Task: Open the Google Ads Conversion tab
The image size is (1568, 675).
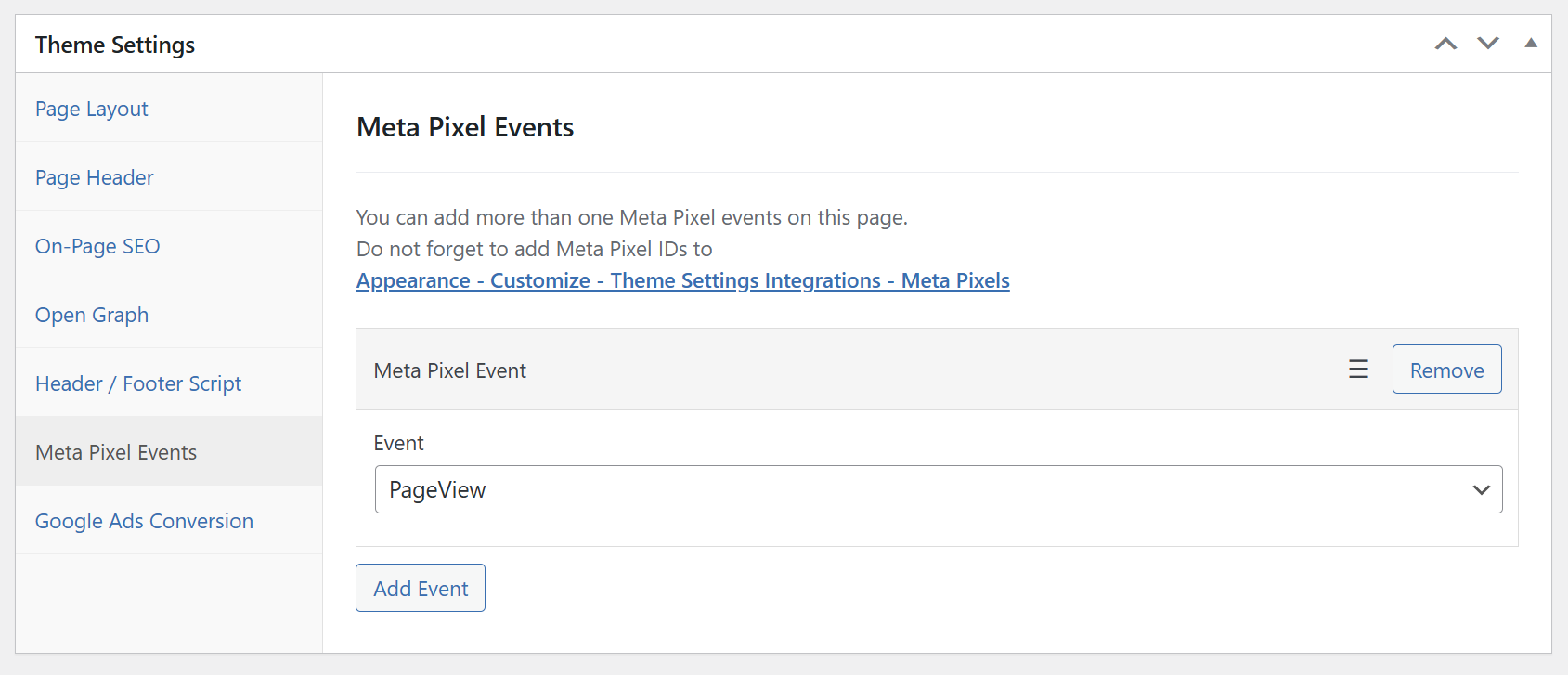Action: pyautogui.click(x=144, y=521)
